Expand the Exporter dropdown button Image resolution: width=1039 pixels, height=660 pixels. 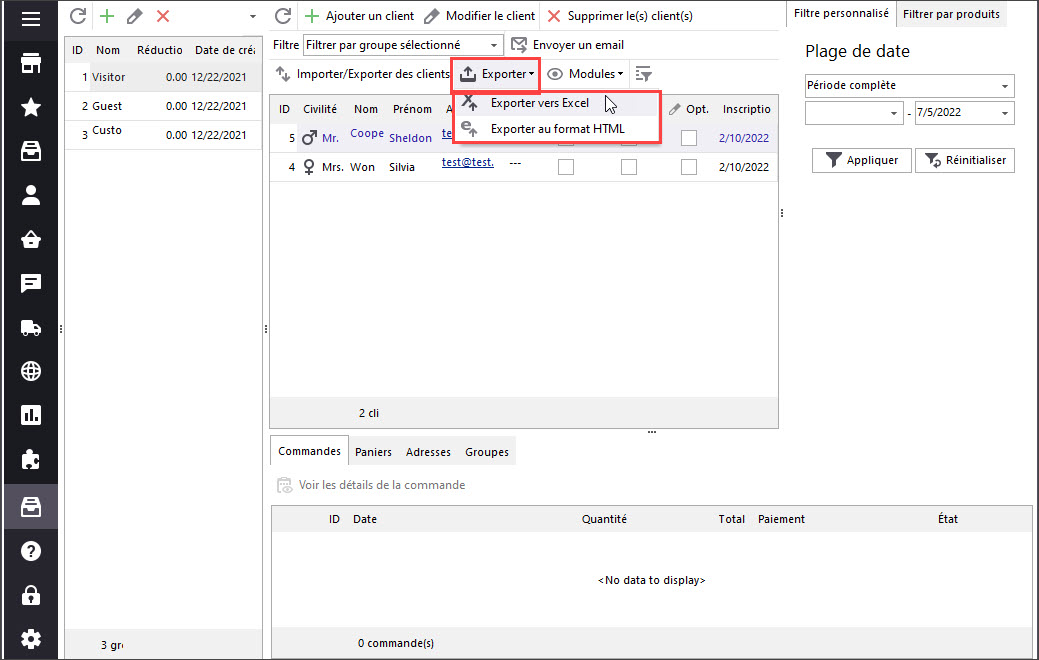[496, 74]
